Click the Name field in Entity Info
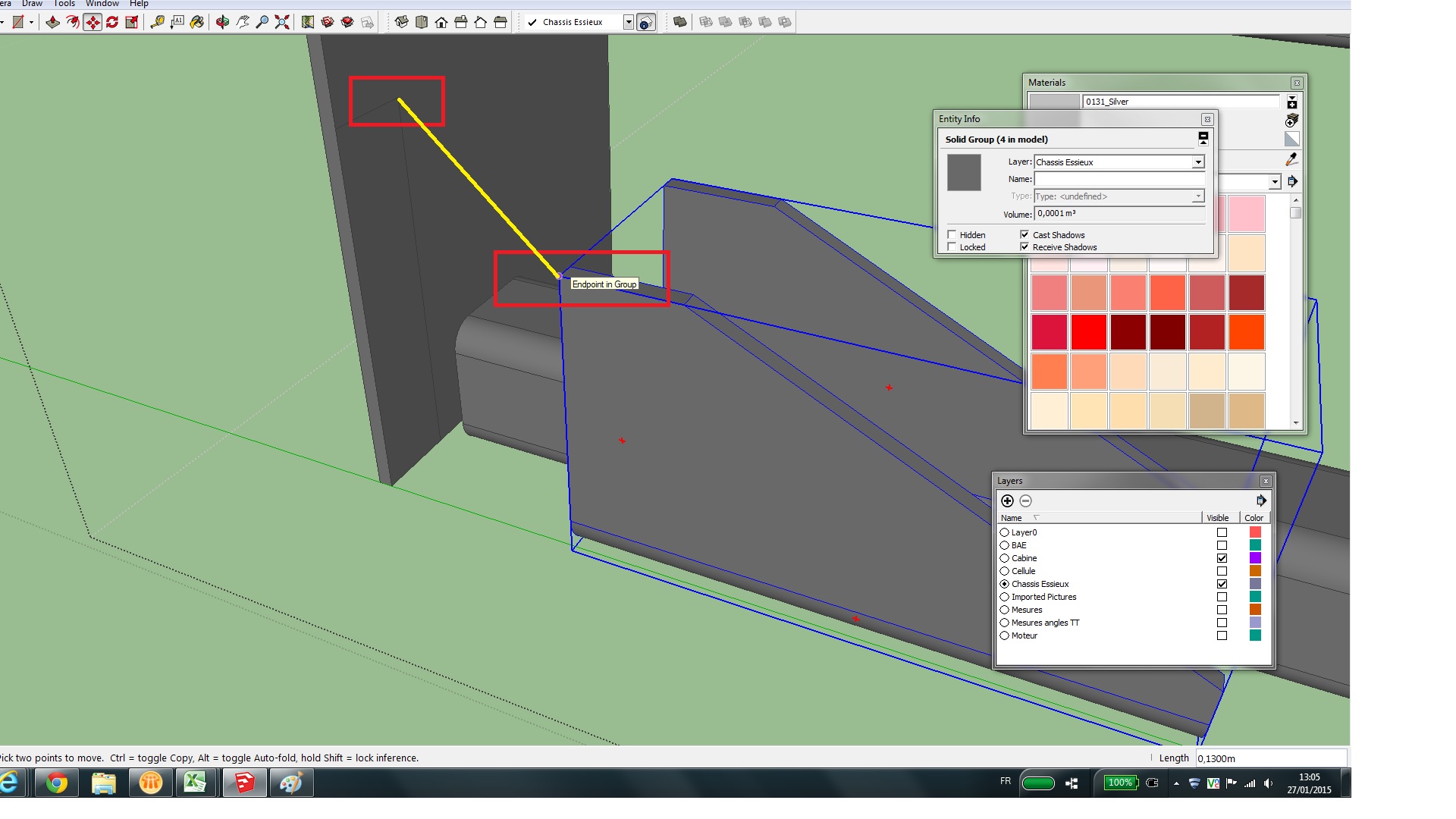The image size is (1456, 819). tap(1119, 179)
